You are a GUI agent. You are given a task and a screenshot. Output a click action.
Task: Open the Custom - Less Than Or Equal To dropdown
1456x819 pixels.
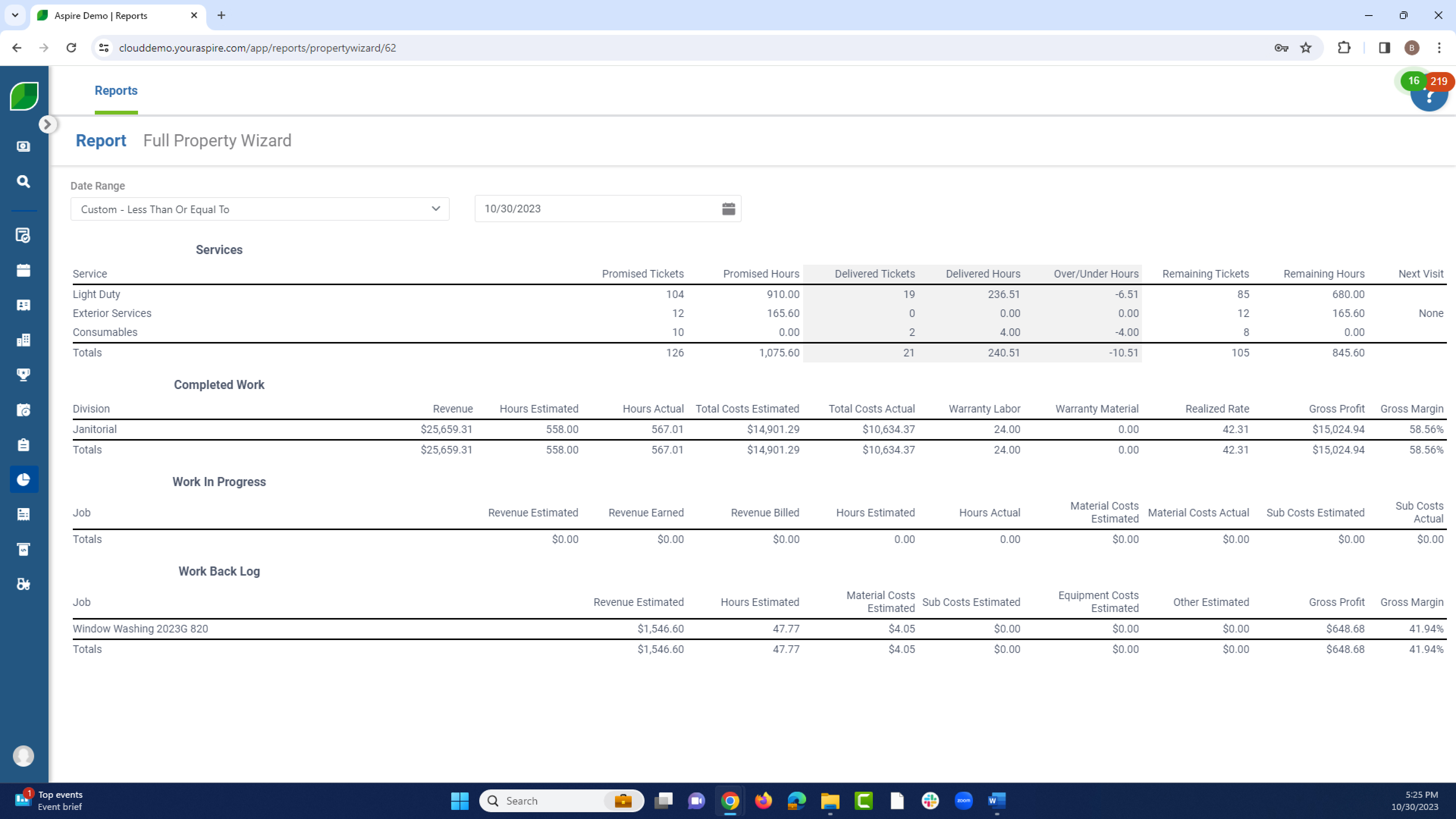point(259,209)
